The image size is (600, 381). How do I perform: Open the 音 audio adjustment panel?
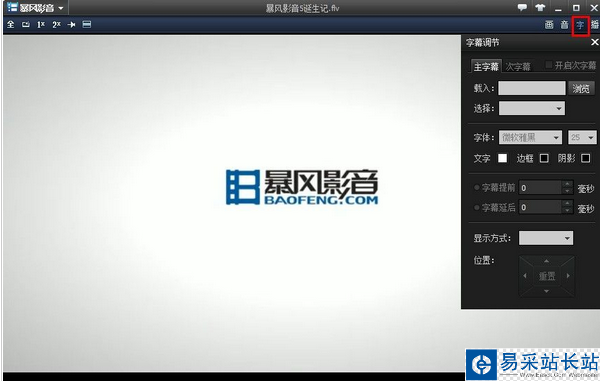564,25
